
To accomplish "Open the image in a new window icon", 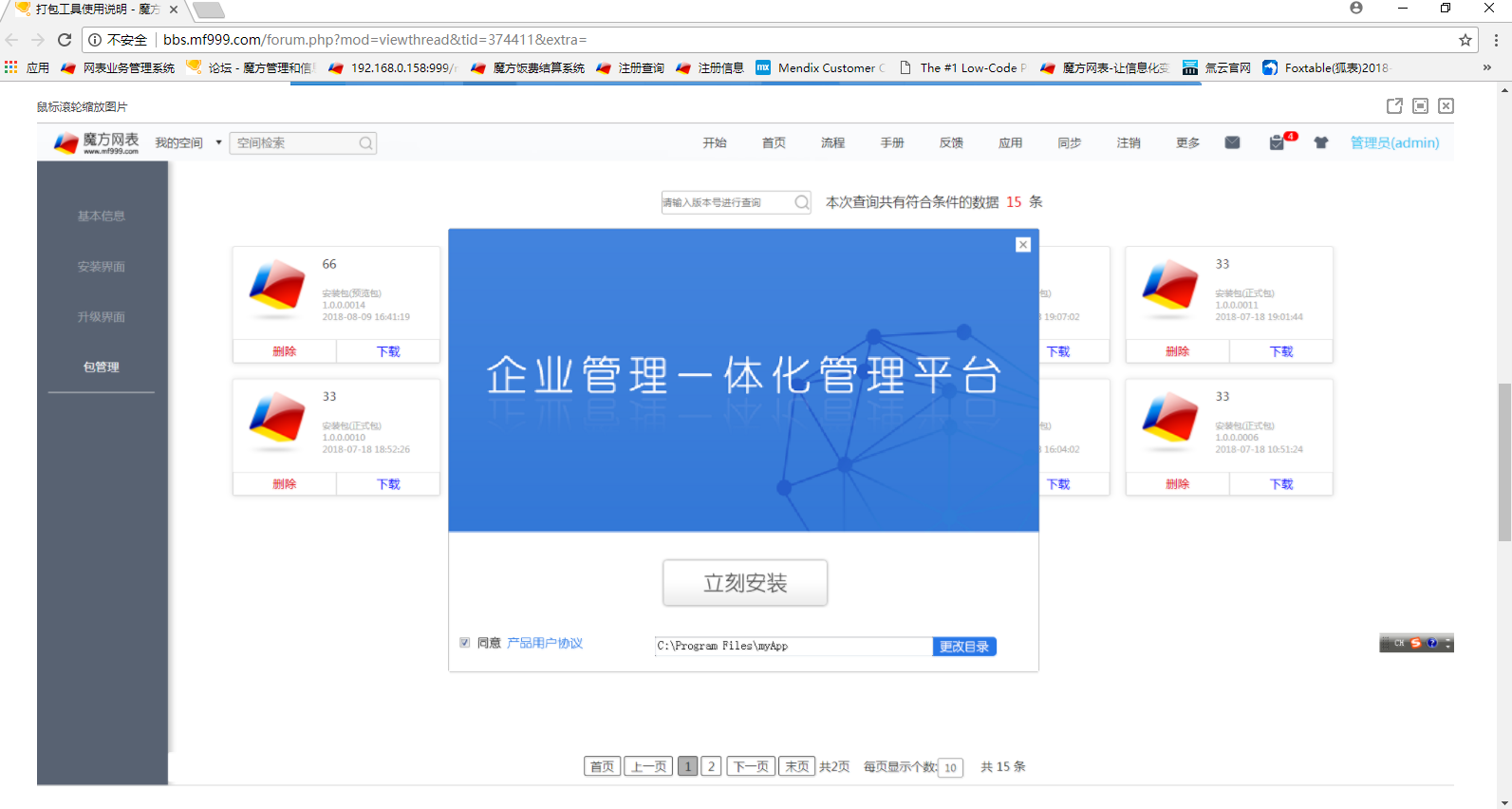I will click(x=1394, y=106).
